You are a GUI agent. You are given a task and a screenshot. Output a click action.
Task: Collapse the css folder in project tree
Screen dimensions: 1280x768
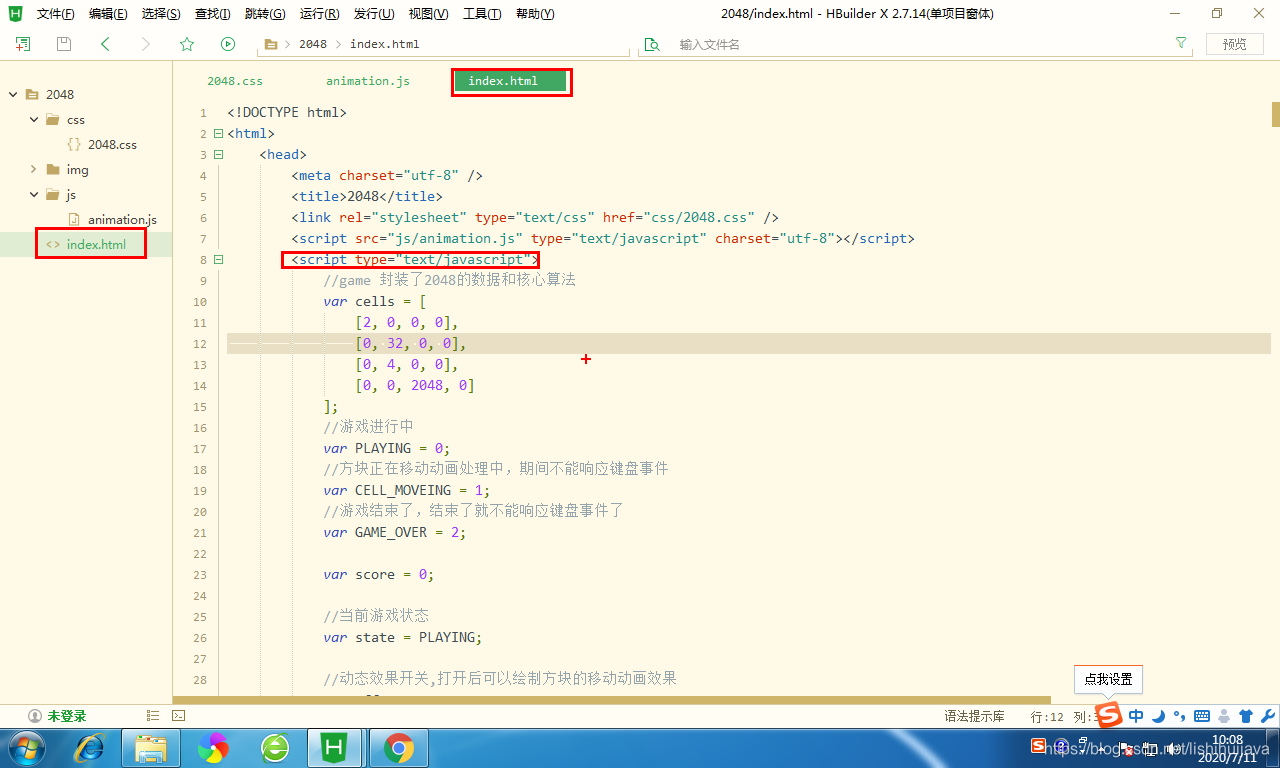[34, 119]
